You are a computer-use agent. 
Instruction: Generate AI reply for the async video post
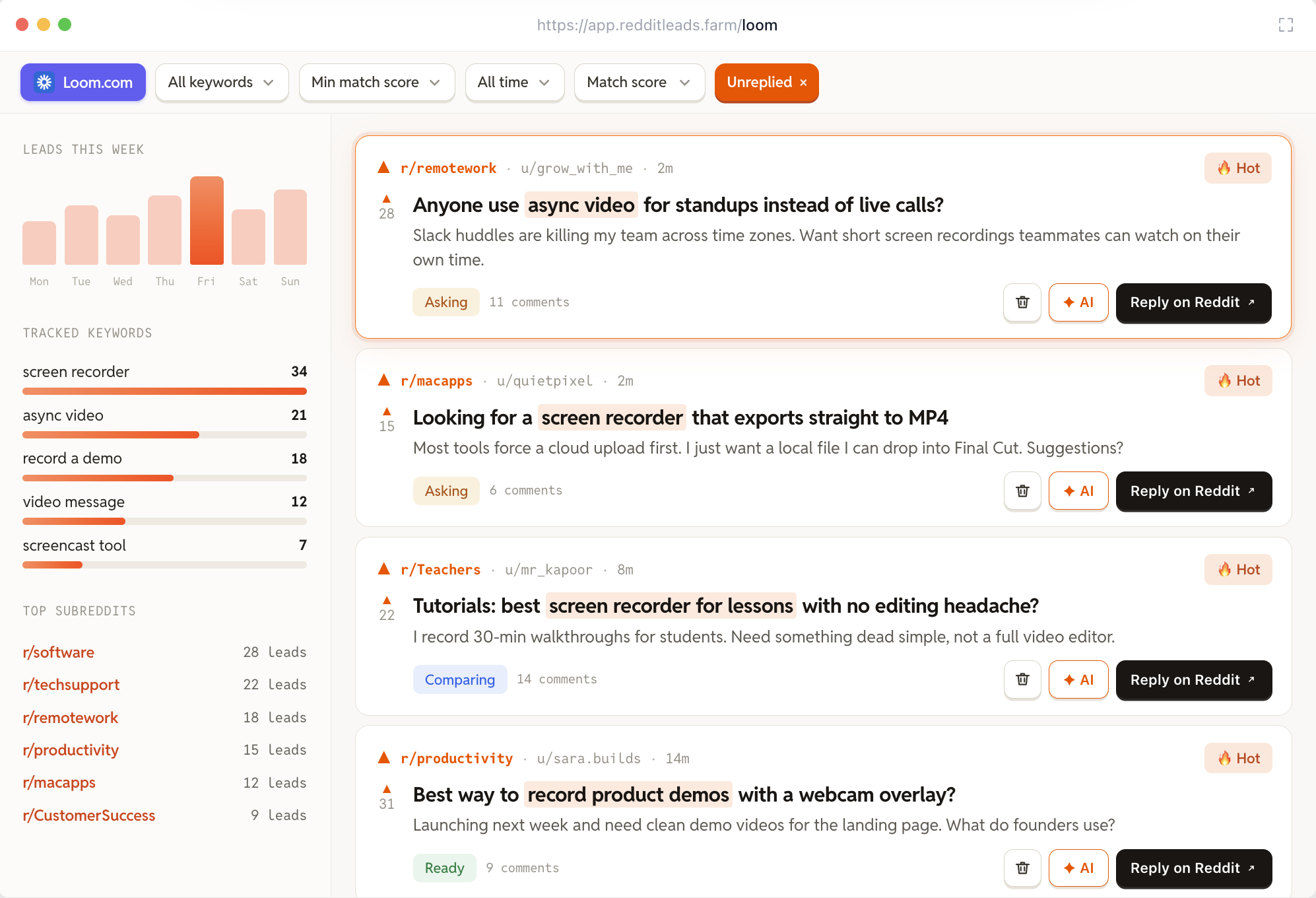[1078, 302]
